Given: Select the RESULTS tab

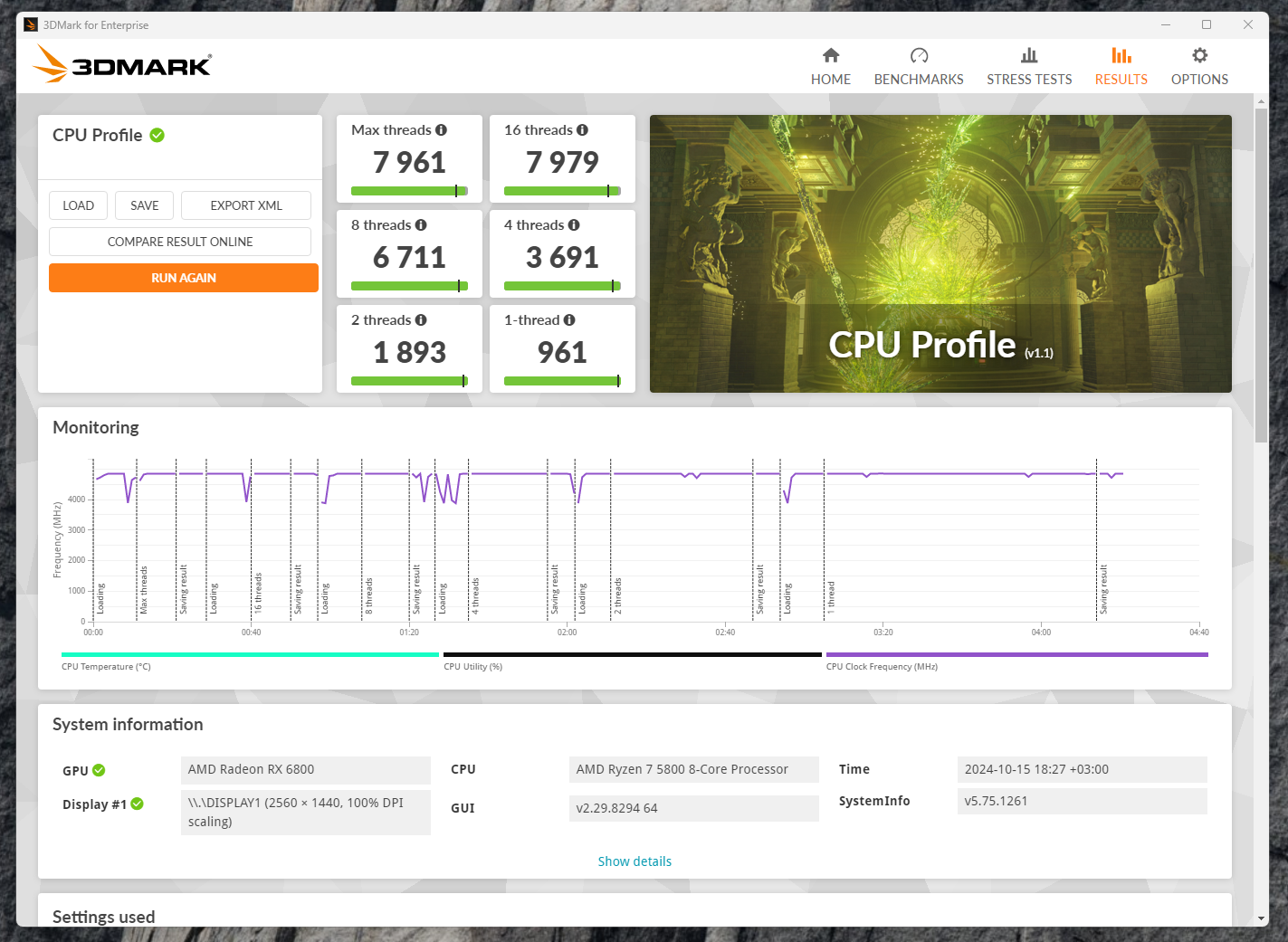Looking at the screenshot, I should 1121,67.
